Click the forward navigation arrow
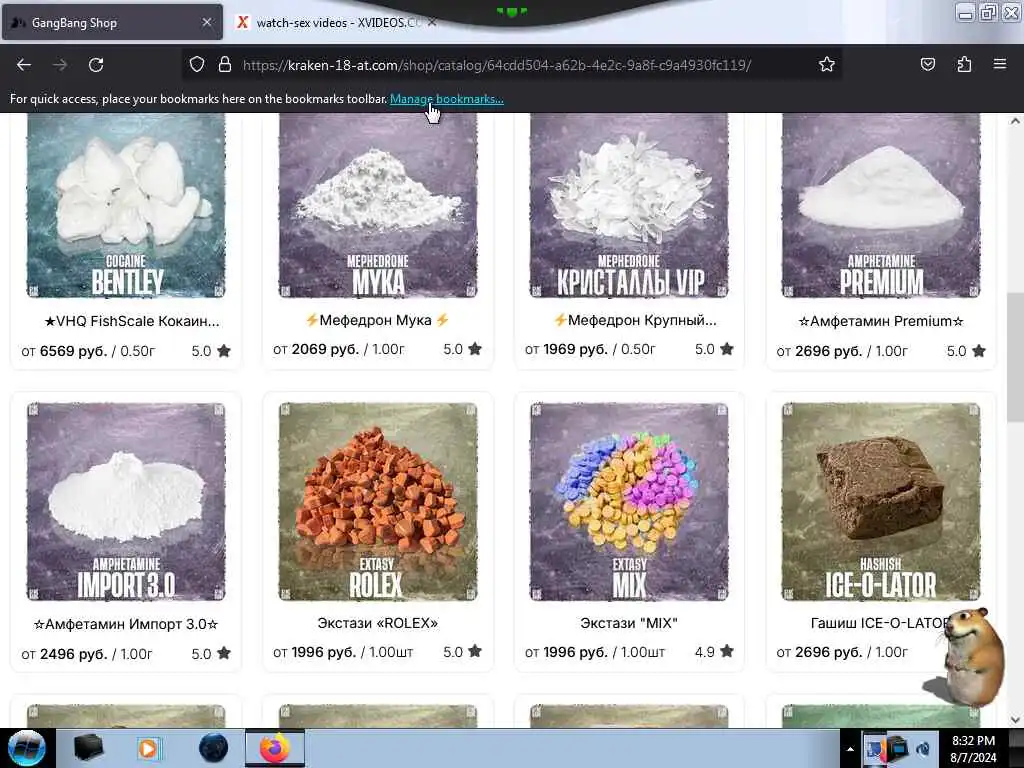Image resolution: width=1024 pixels, height=768 pixels. 60,65
